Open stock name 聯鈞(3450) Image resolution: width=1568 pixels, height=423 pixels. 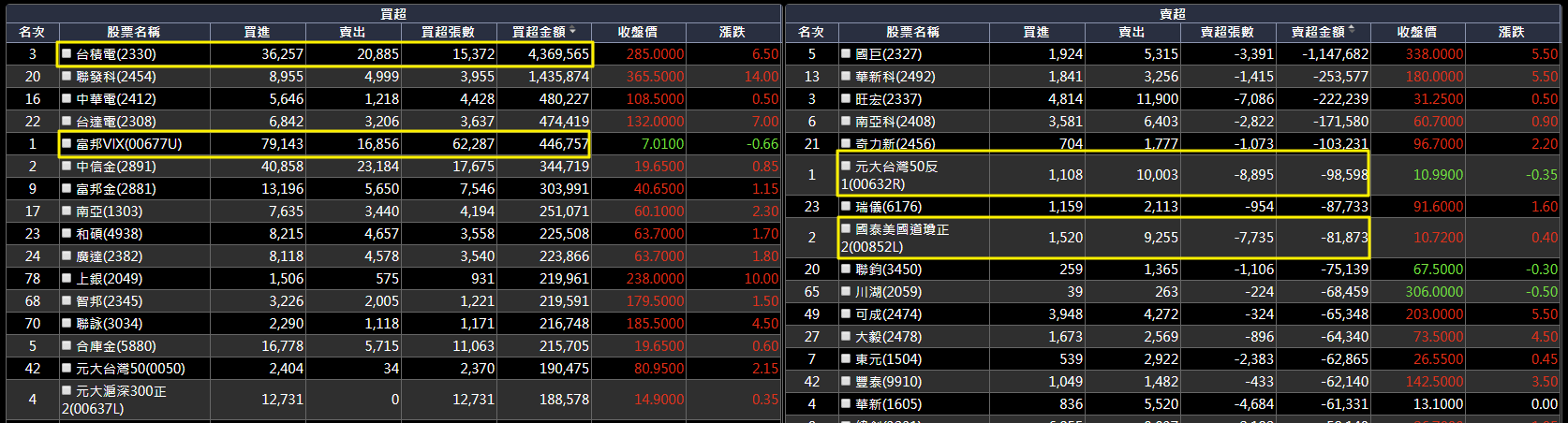(889, 270)
